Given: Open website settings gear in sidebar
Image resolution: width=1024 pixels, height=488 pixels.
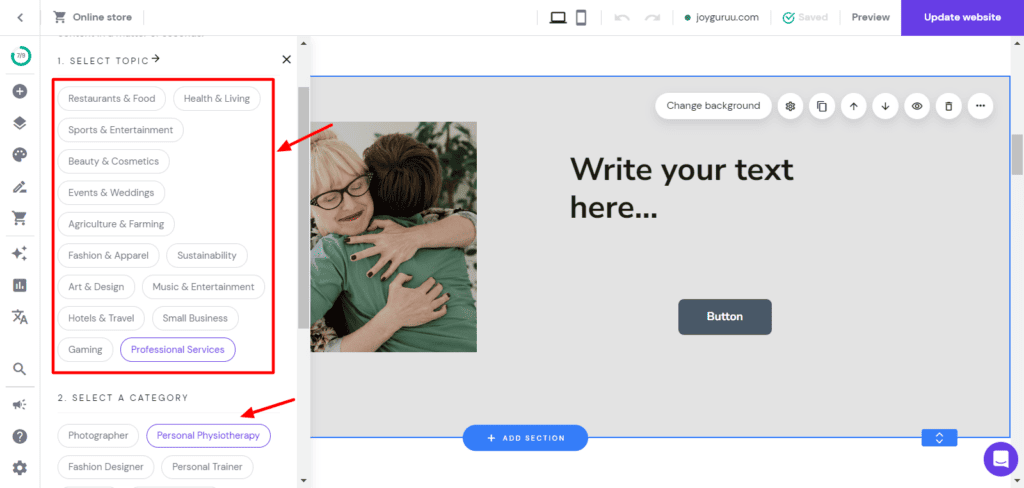Looking at the screenshot, I should point(20,468).
